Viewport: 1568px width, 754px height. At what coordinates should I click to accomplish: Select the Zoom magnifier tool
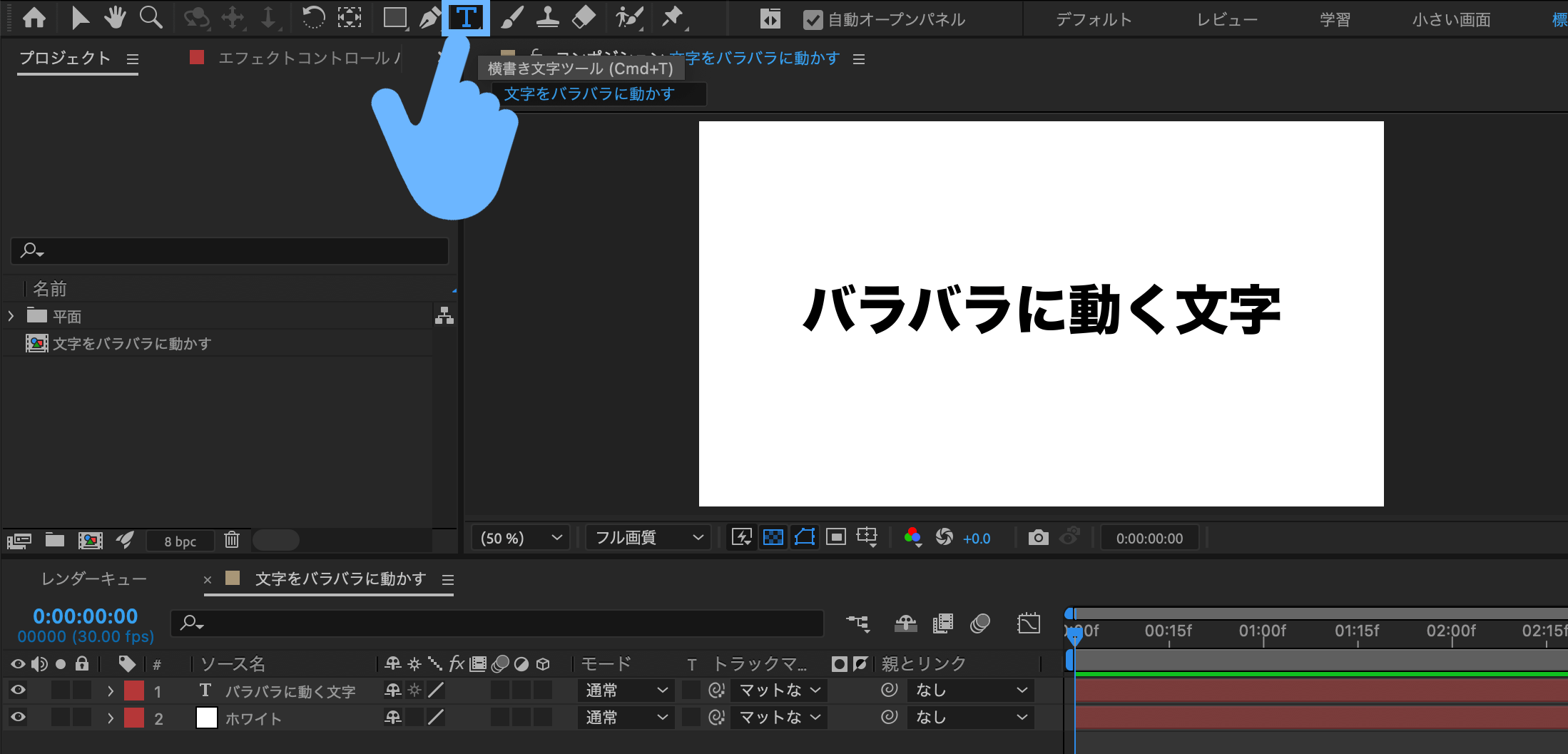tap(151, 18)
